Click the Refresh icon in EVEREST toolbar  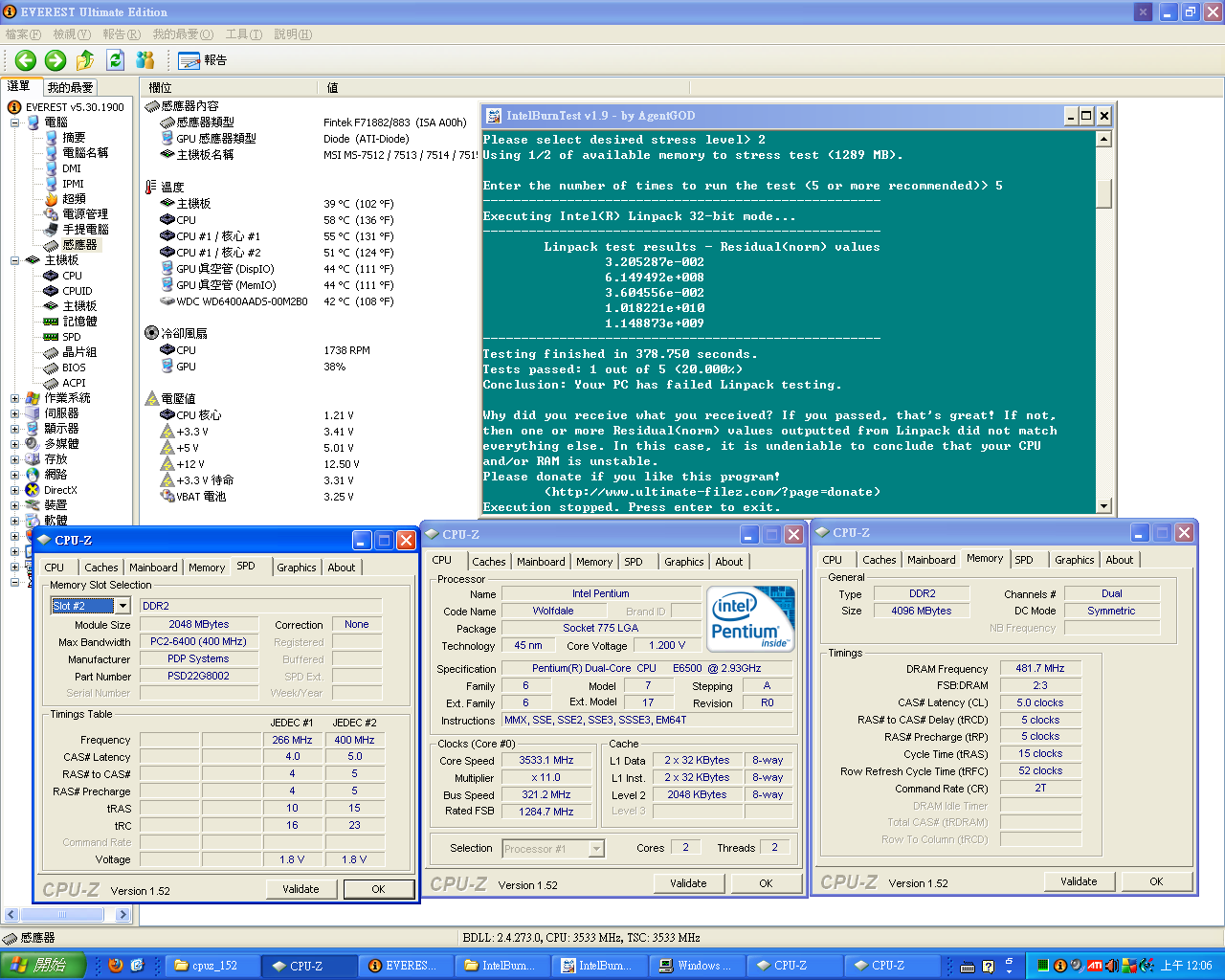[115, 60]
